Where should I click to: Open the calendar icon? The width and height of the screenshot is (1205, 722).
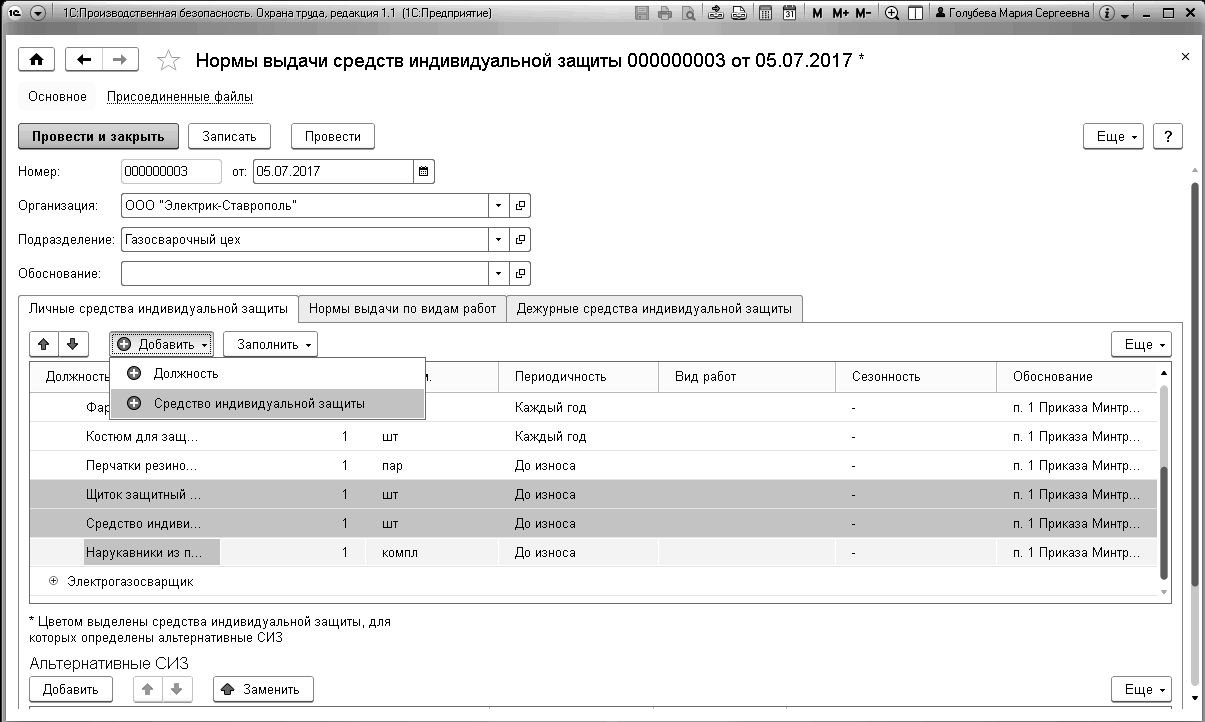(x=790, y=14)
